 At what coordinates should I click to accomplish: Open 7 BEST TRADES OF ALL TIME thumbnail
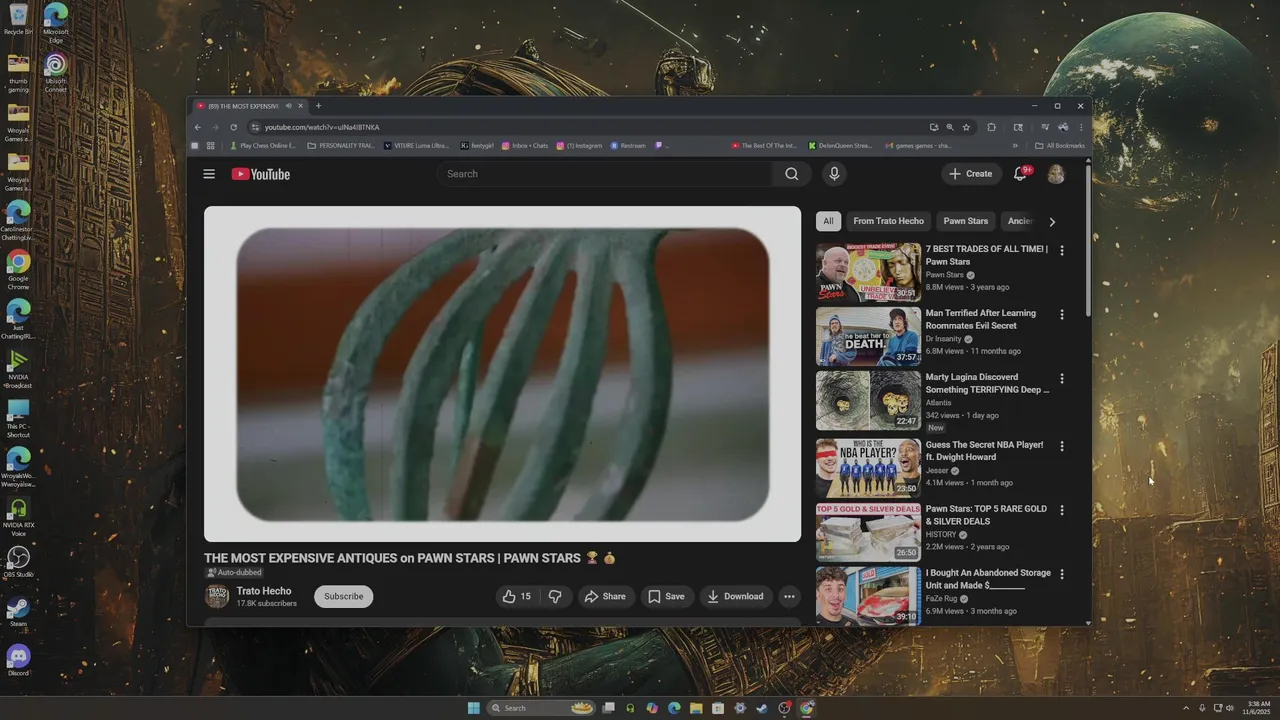(x=868, y=272)
